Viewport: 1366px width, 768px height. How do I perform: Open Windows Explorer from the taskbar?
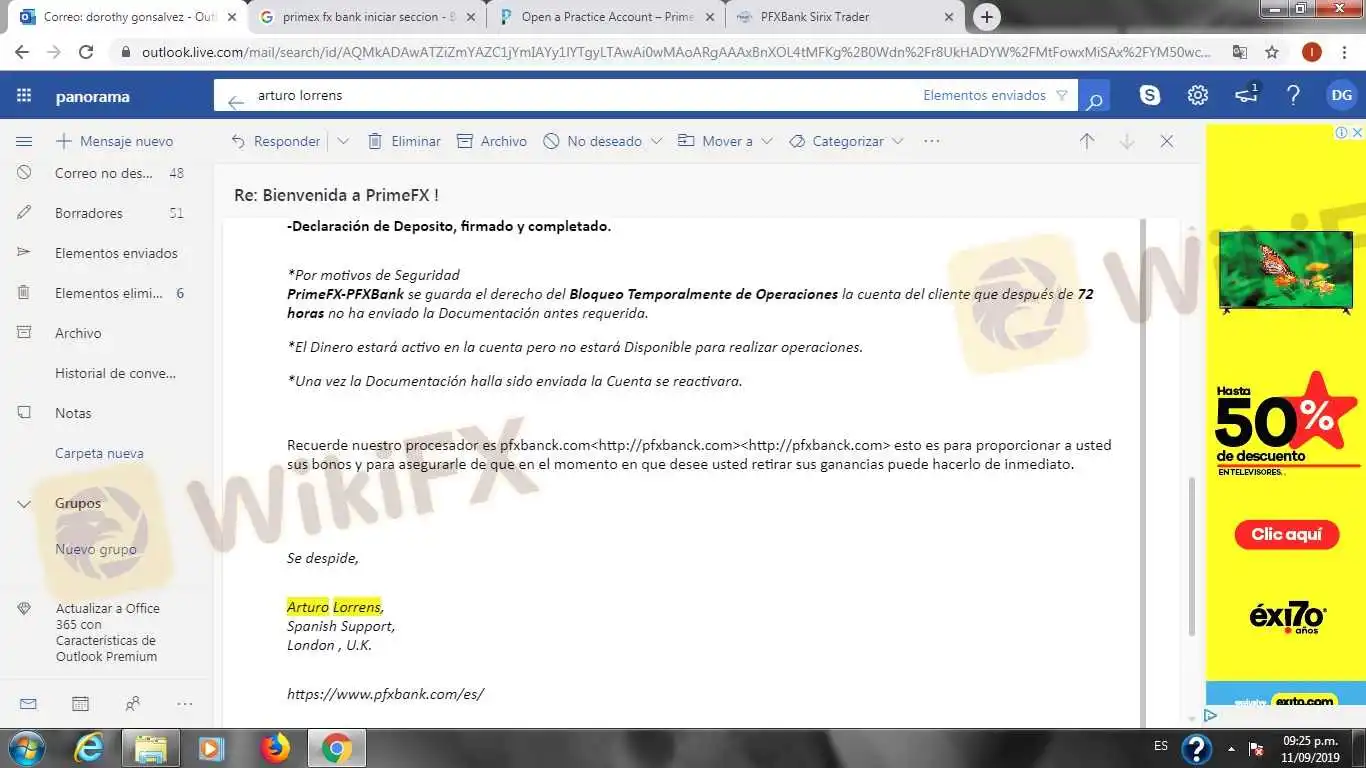point(150,748)
